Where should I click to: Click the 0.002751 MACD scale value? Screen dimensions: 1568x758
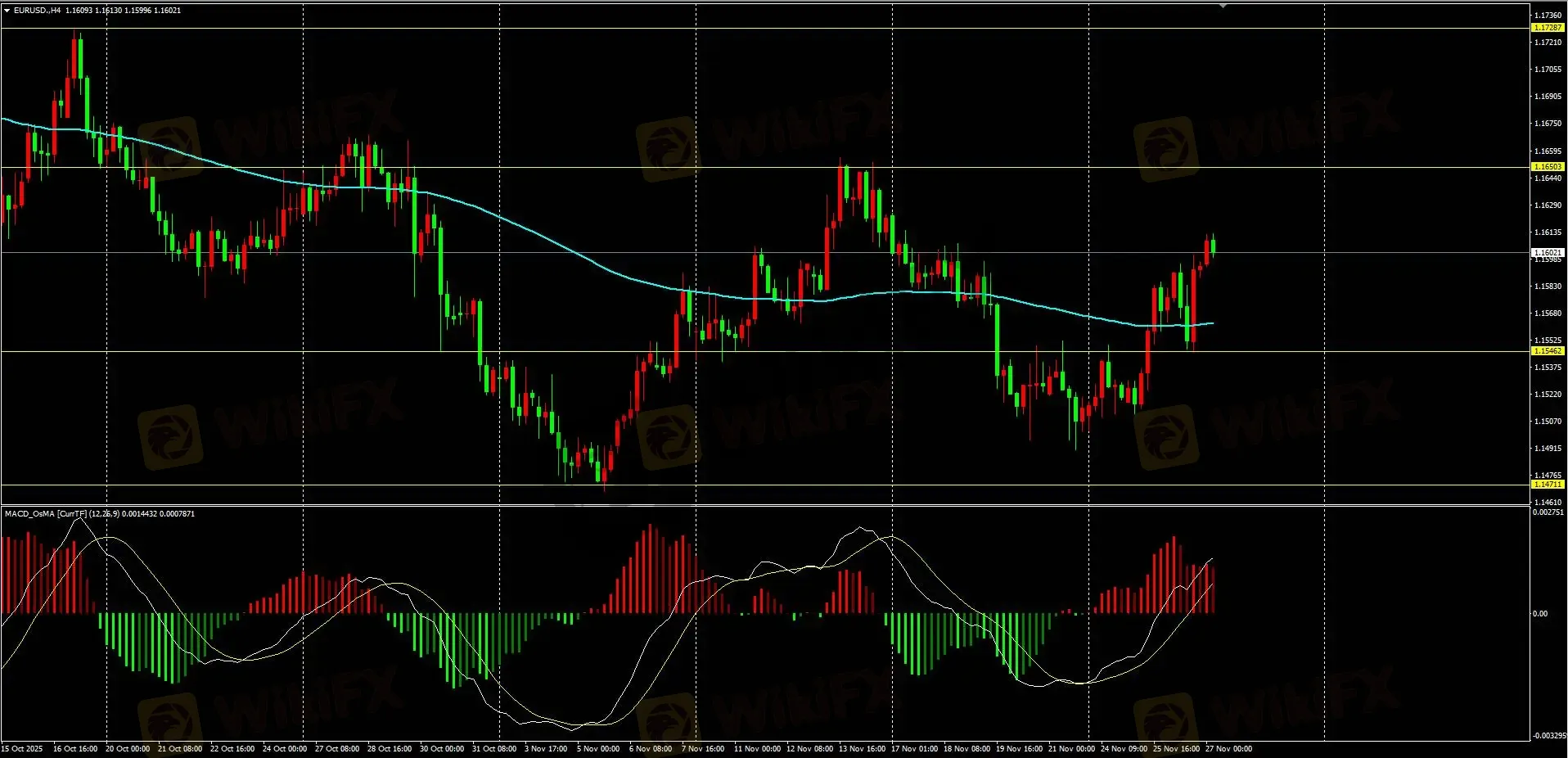1548,512
